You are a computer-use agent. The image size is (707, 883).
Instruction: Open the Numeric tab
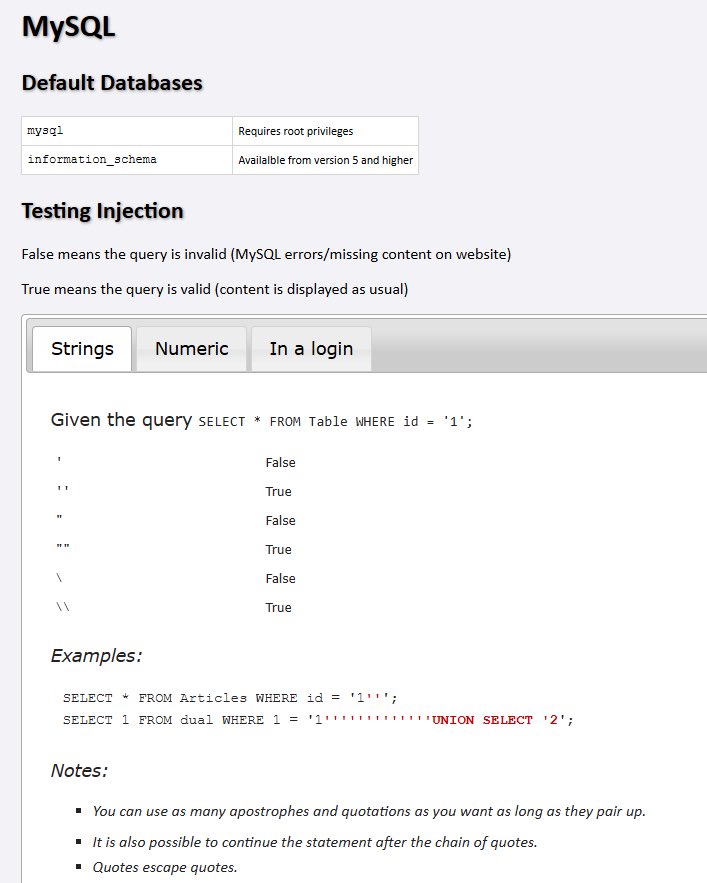coord(192,349)
